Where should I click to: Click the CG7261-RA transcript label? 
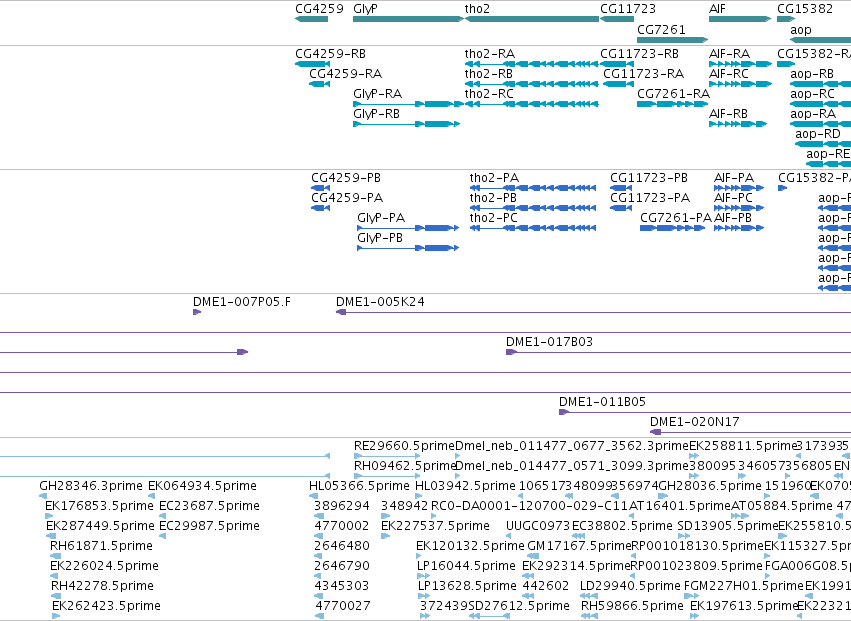click(674, 94)
